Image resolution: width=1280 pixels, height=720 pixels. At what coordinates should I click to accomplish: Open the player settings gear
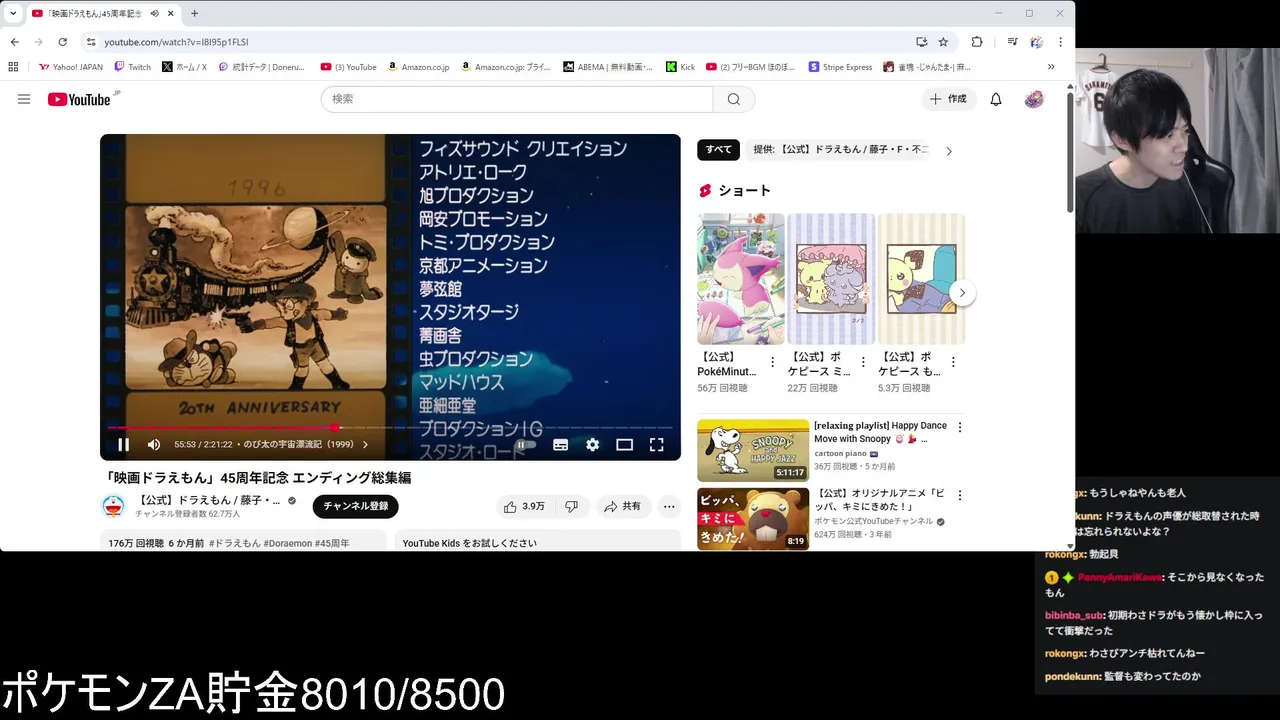click(592, 445)
